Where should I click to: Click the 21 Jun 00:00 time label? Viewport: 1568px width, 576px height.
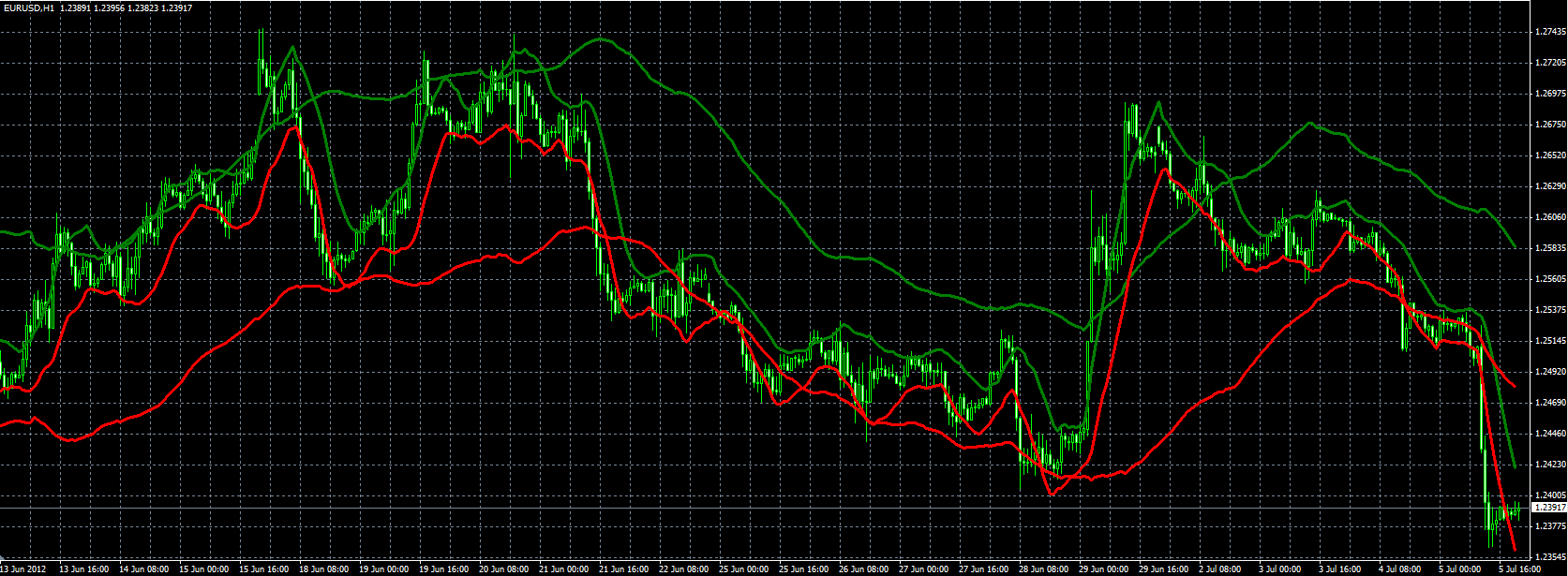[563, 569]
